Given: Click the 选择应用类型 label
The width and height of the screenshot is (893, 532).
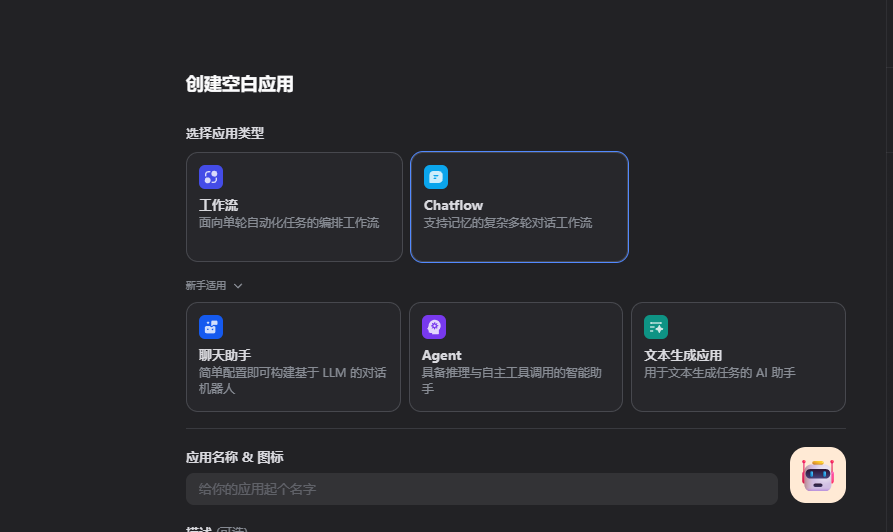Looking at the screenshot, I should pos(225,133).
